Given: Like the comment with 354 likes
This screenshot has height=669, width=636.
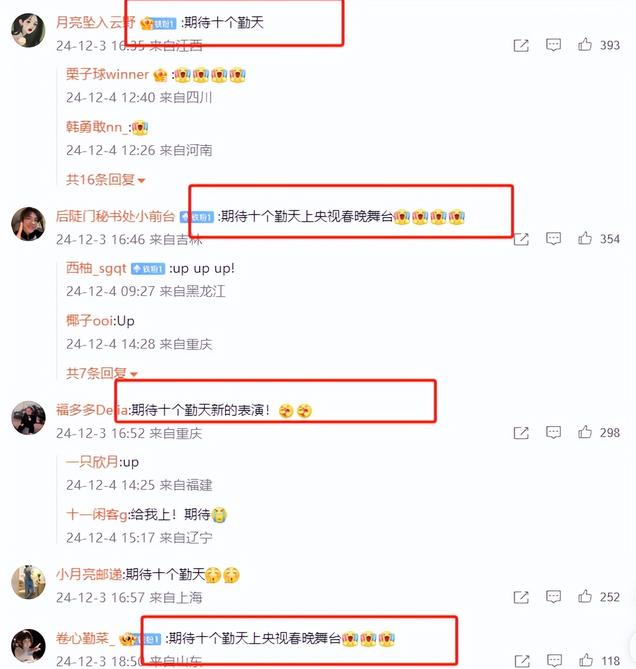Looking at the screenshot, I should click(585, 239).
